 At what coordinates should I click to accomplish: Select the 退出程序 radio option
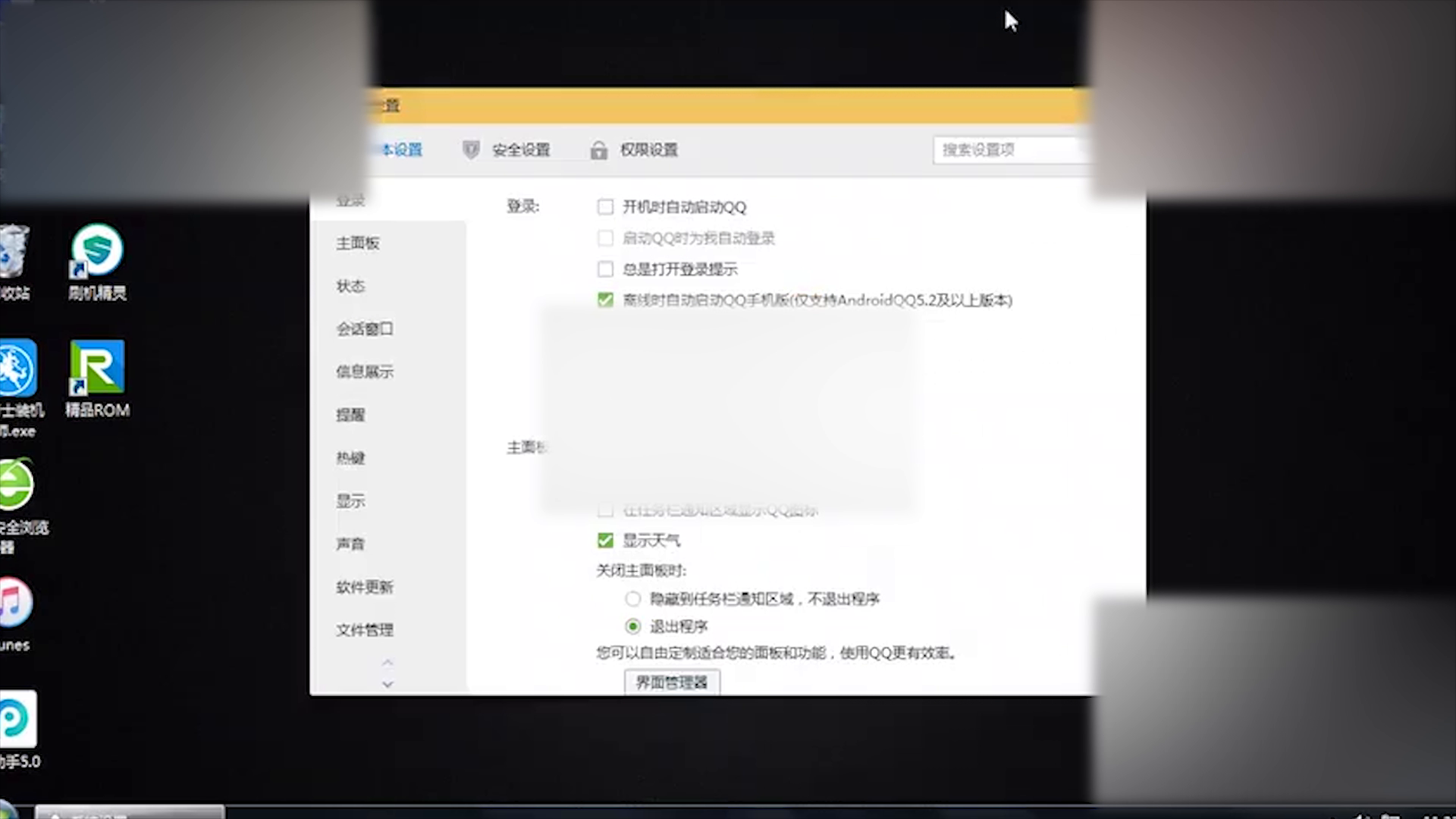(633, 626)
